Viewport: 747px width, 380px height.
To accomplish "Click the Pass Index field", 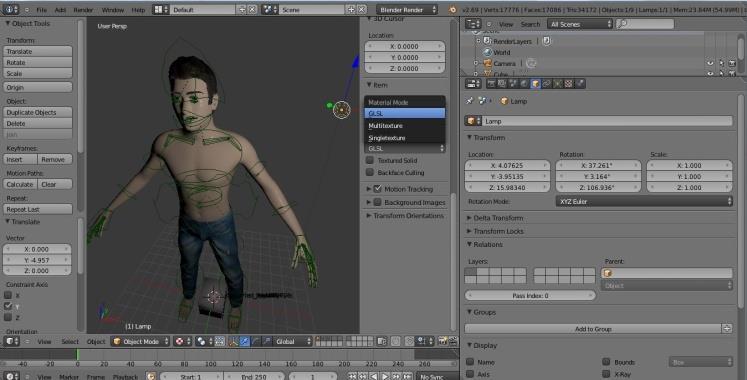I will [530, 295].
